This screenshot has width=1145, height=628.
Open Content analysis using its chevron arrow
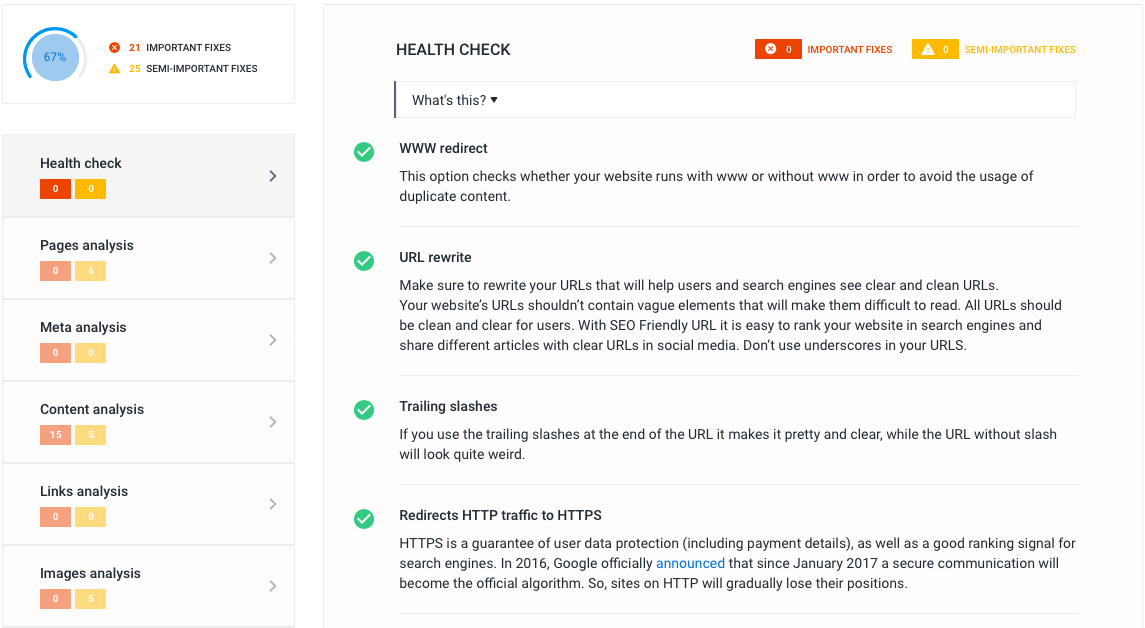tap(273, 422)
